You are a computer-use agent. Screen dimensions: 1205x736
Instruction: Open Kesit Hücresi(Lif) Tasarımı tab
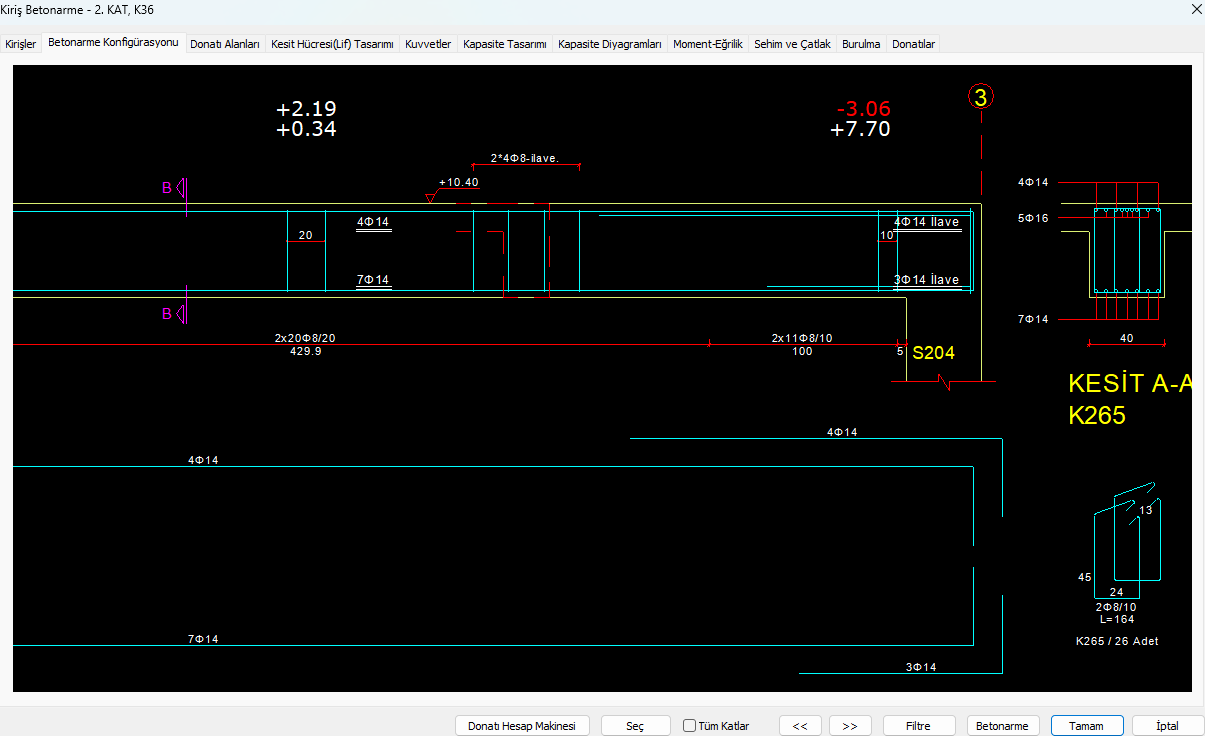pyautogui.click(x=332, y=45)
